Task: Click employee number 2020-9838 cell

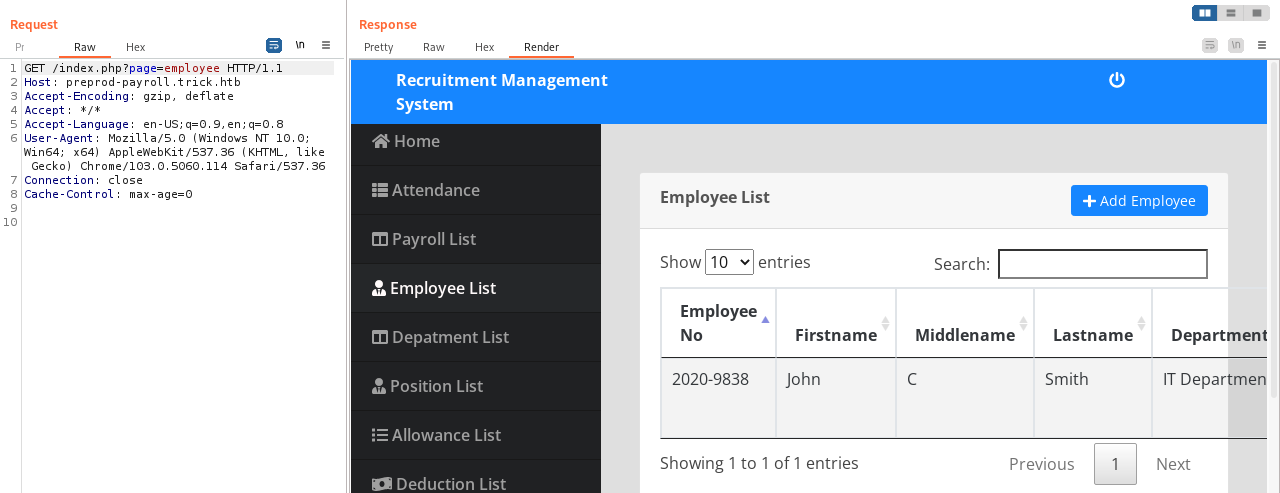Action: click(x=718, y=398)
